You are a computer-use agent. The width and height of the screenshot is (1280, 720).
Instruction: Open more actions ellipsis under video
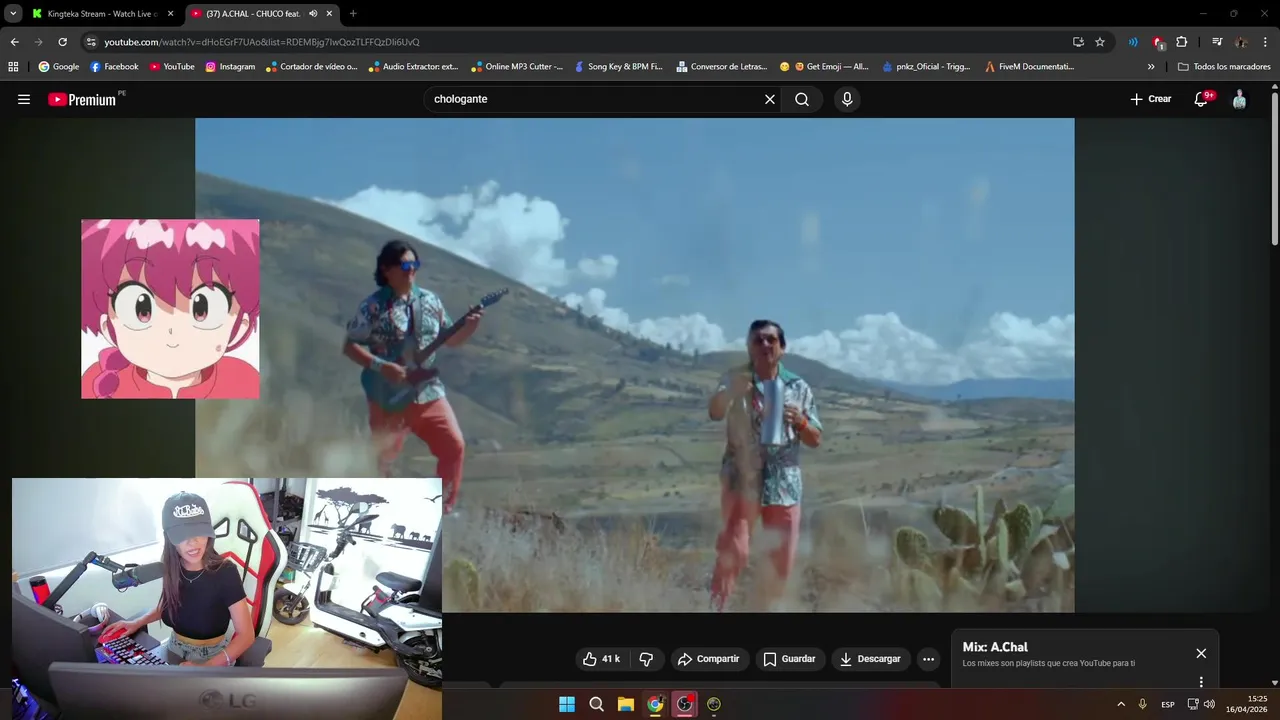pyautogui.click(x=928, y=659)
